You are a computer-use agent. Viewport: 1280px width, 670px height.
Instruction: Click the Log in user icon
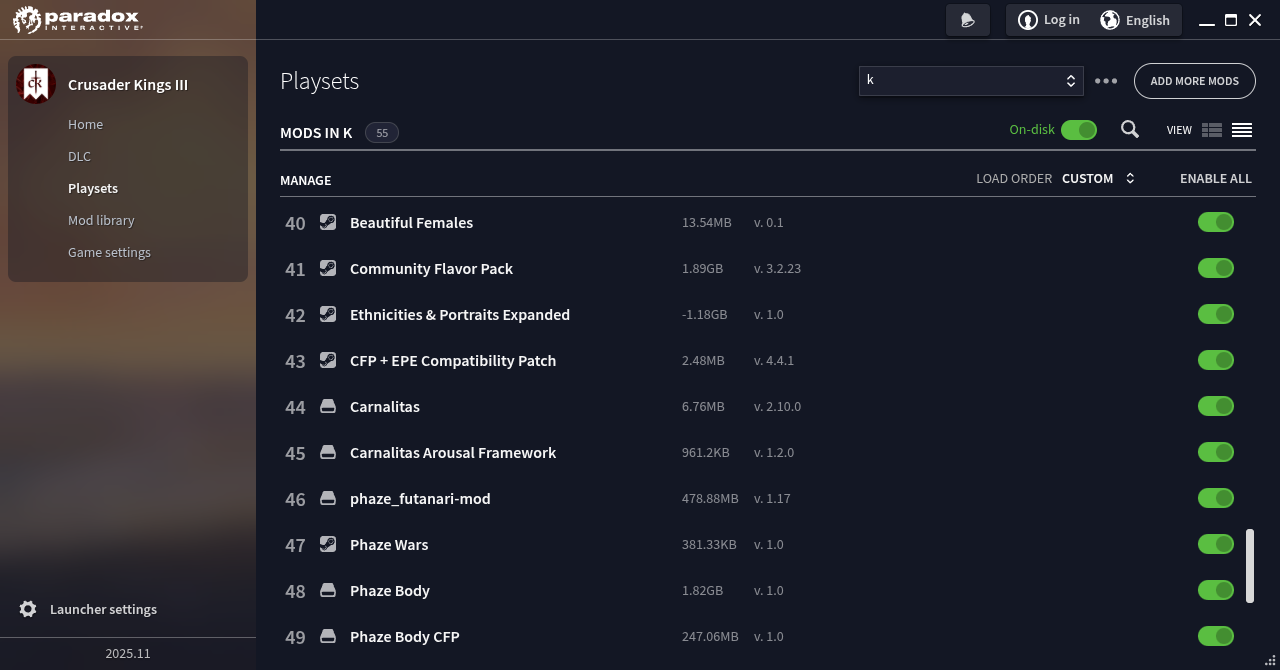1027,20
